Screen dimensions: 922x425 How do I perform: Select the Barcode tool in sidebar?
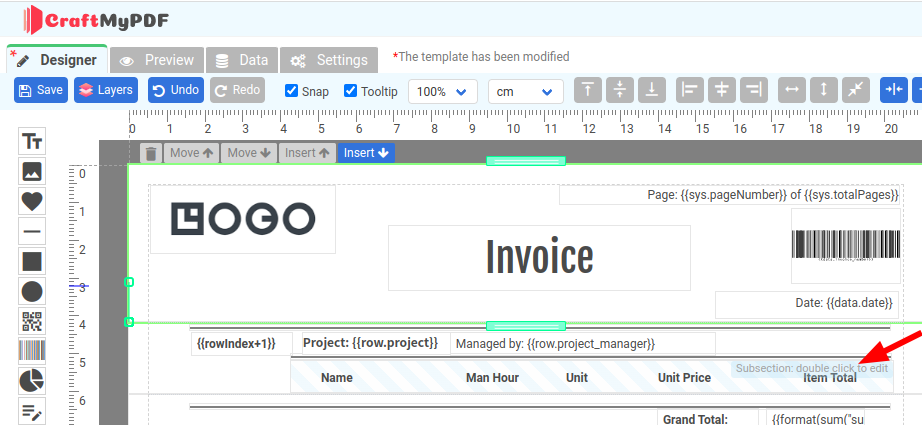click(x=32, y=351)
